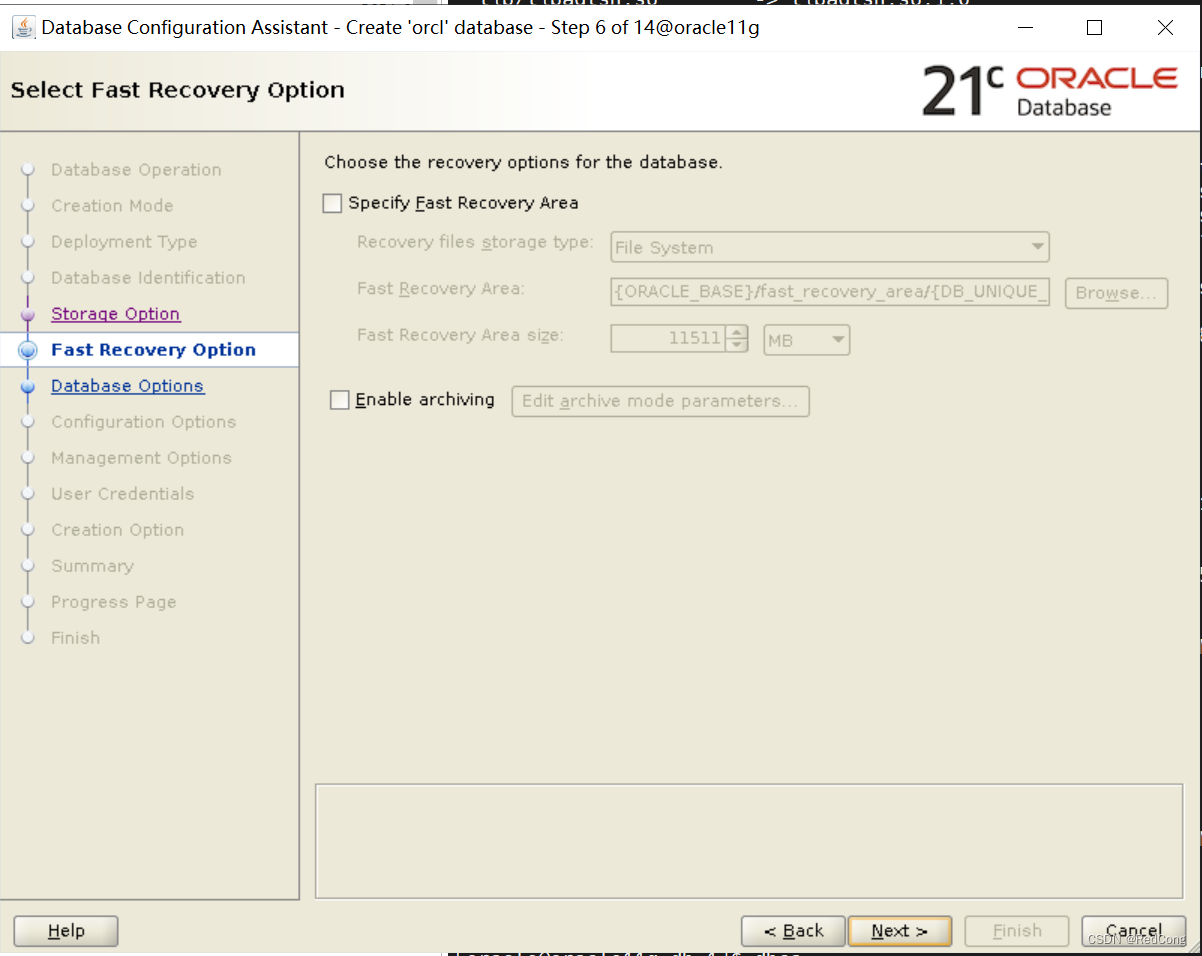Click Edit archive mode parameters button
The height and width of the screenshot is (956, 1202).
click(x=660, y=401)
